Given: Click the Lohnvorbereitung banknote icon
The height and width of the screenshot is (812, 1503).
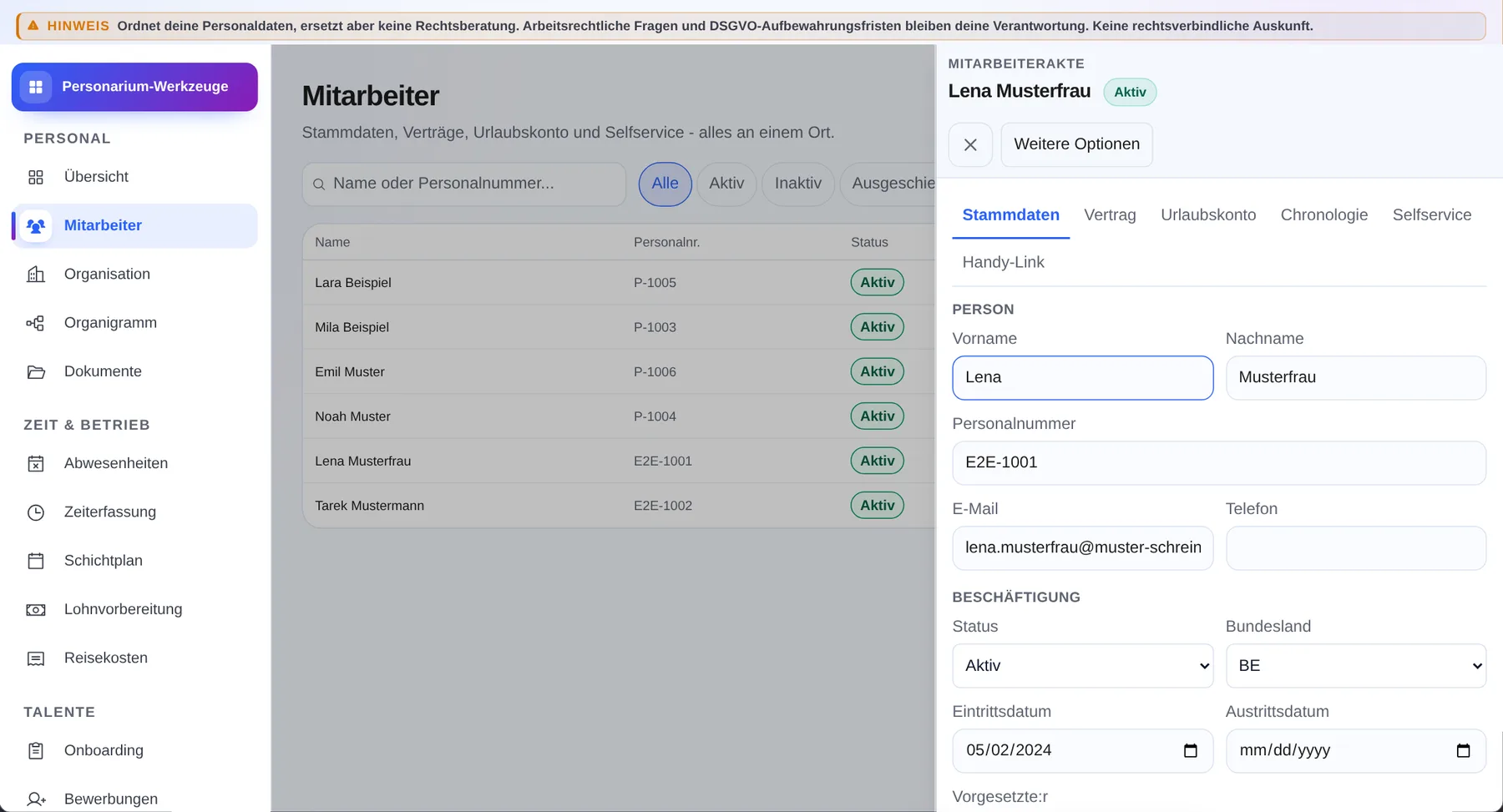Looking at the screenshot, I should (36, 609).
